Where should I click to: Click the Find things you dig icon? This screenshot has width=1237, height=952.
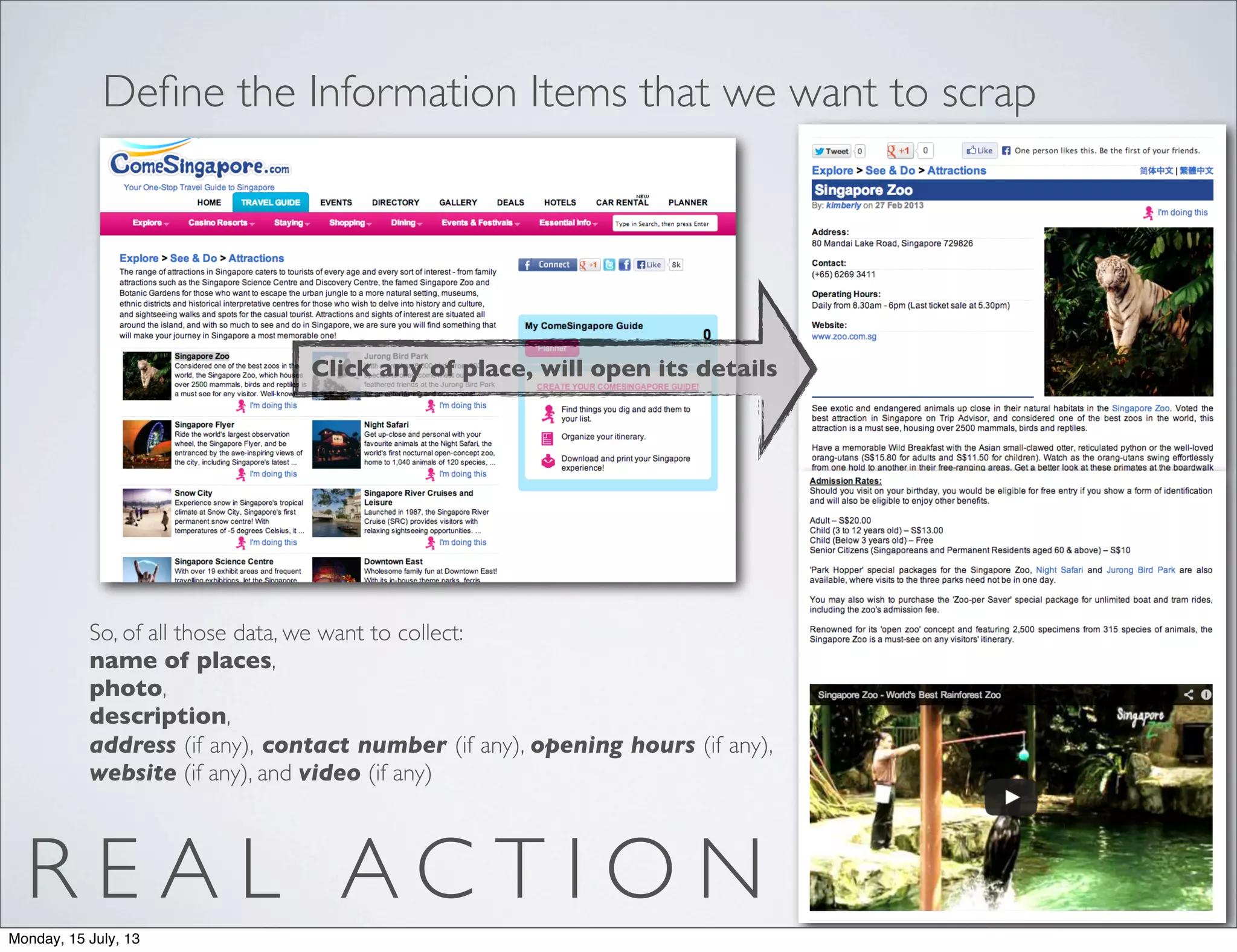(x=548, y=414)
